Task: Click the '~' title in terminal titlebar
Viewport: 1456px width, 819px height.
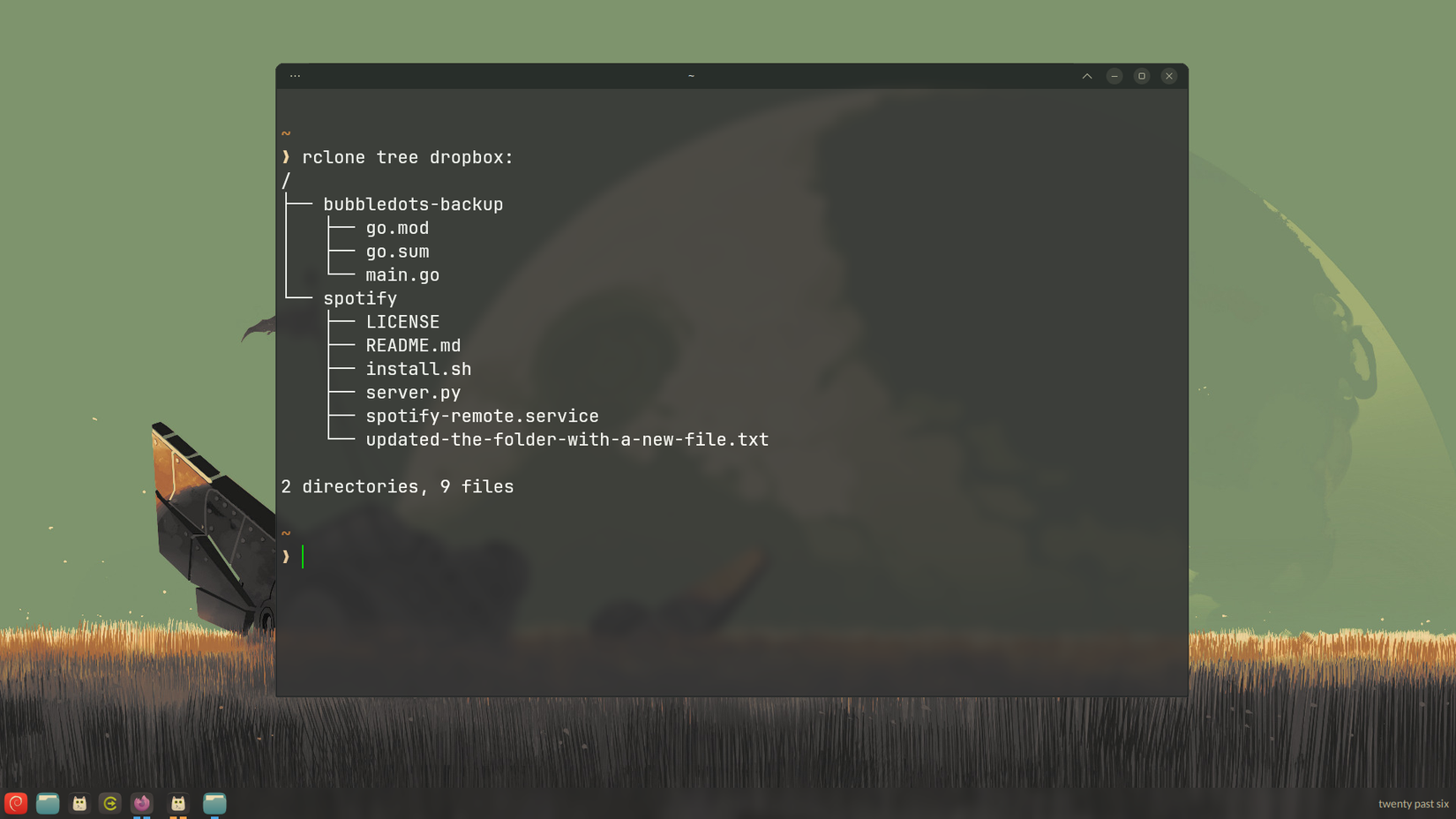Action: 691,76
